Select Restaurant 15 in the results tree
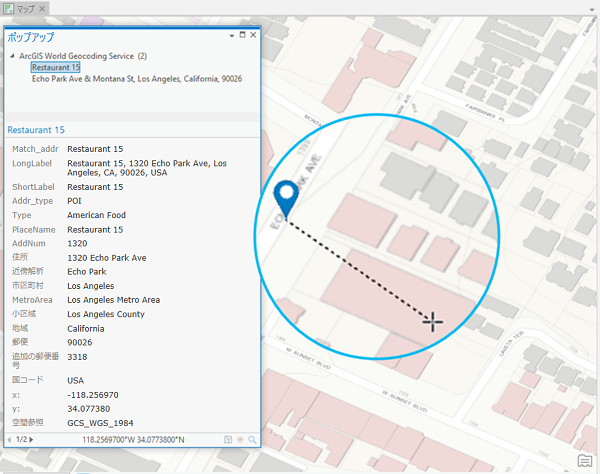The width and height of the screenshot is (600, 474). coord(55,67)
